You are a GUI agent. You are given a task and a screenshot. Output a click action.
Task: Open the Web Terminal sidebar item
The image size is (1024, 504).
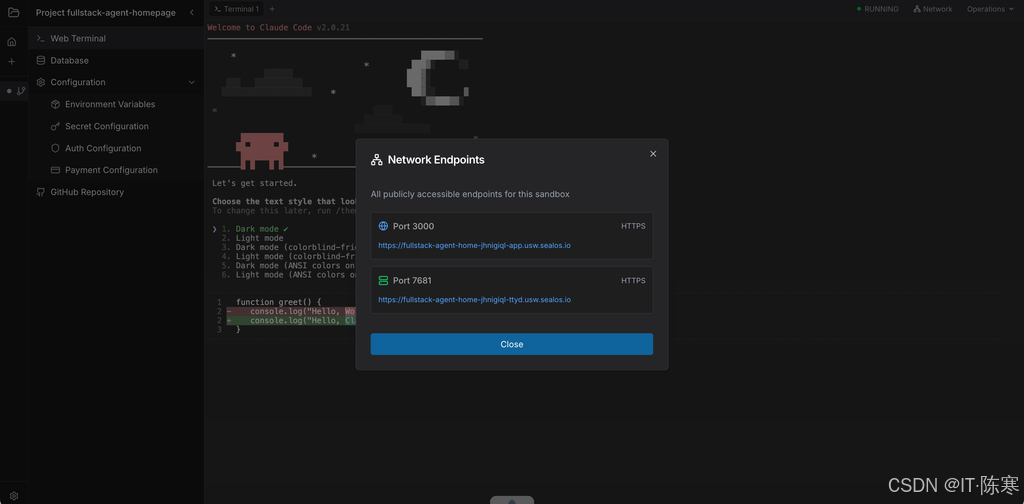116,39
